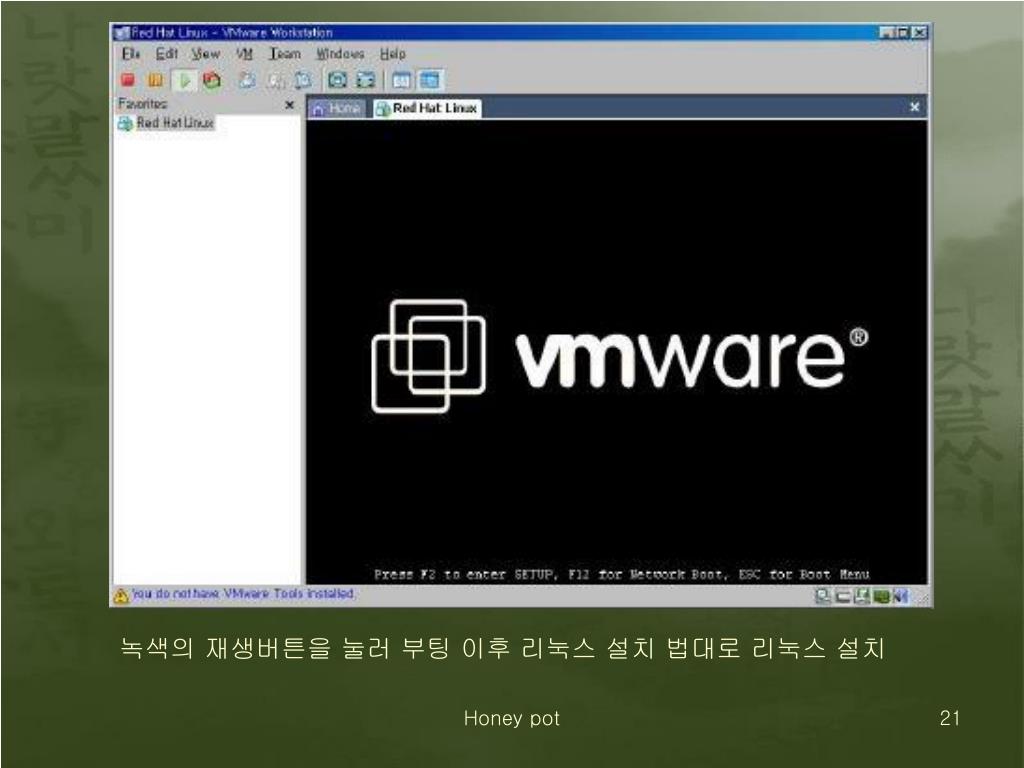1024x768 pixels.
Task: Click the red Power Off toolbar button
Action: [x=127, y=79]
